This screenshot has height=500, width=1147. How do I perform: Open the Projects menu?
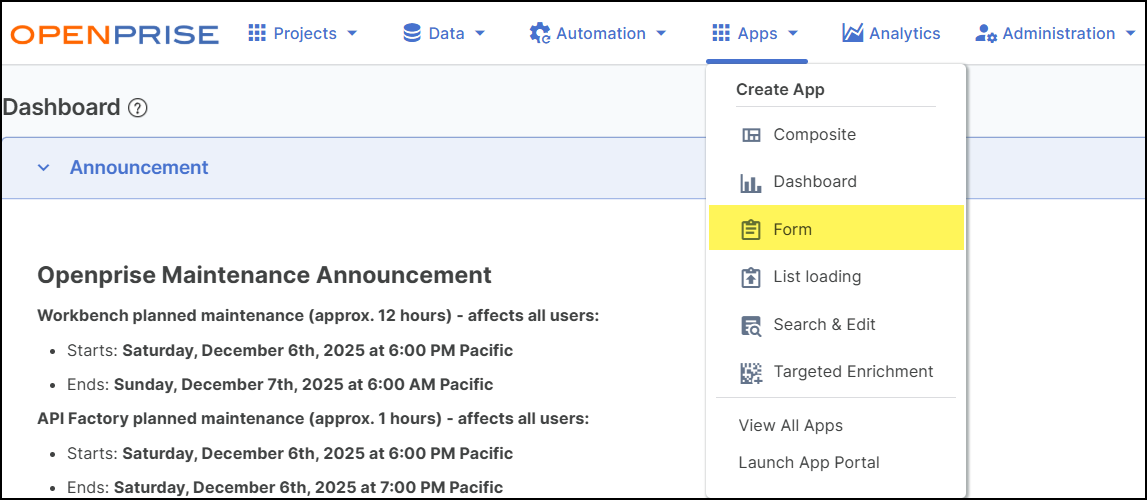(x=304, y=34)
